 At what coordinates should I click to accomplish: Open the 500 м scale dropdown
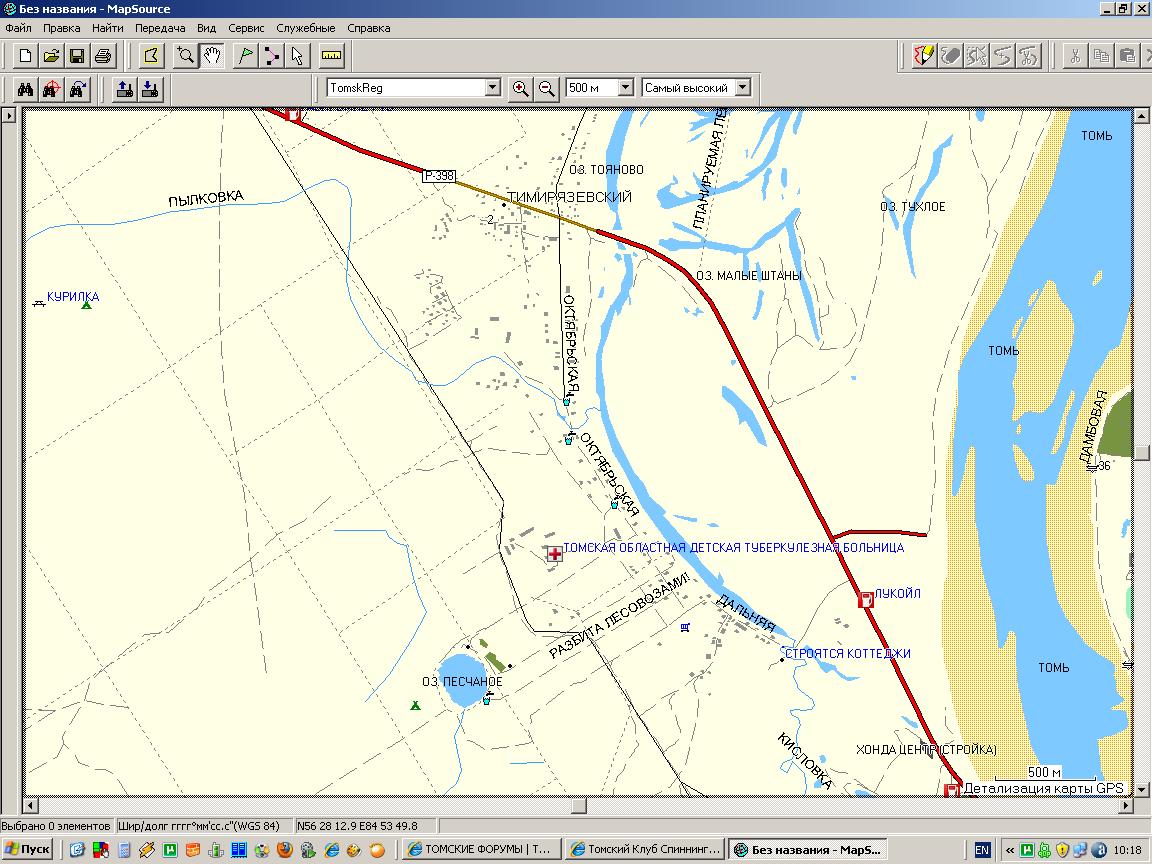coord(625,88)
